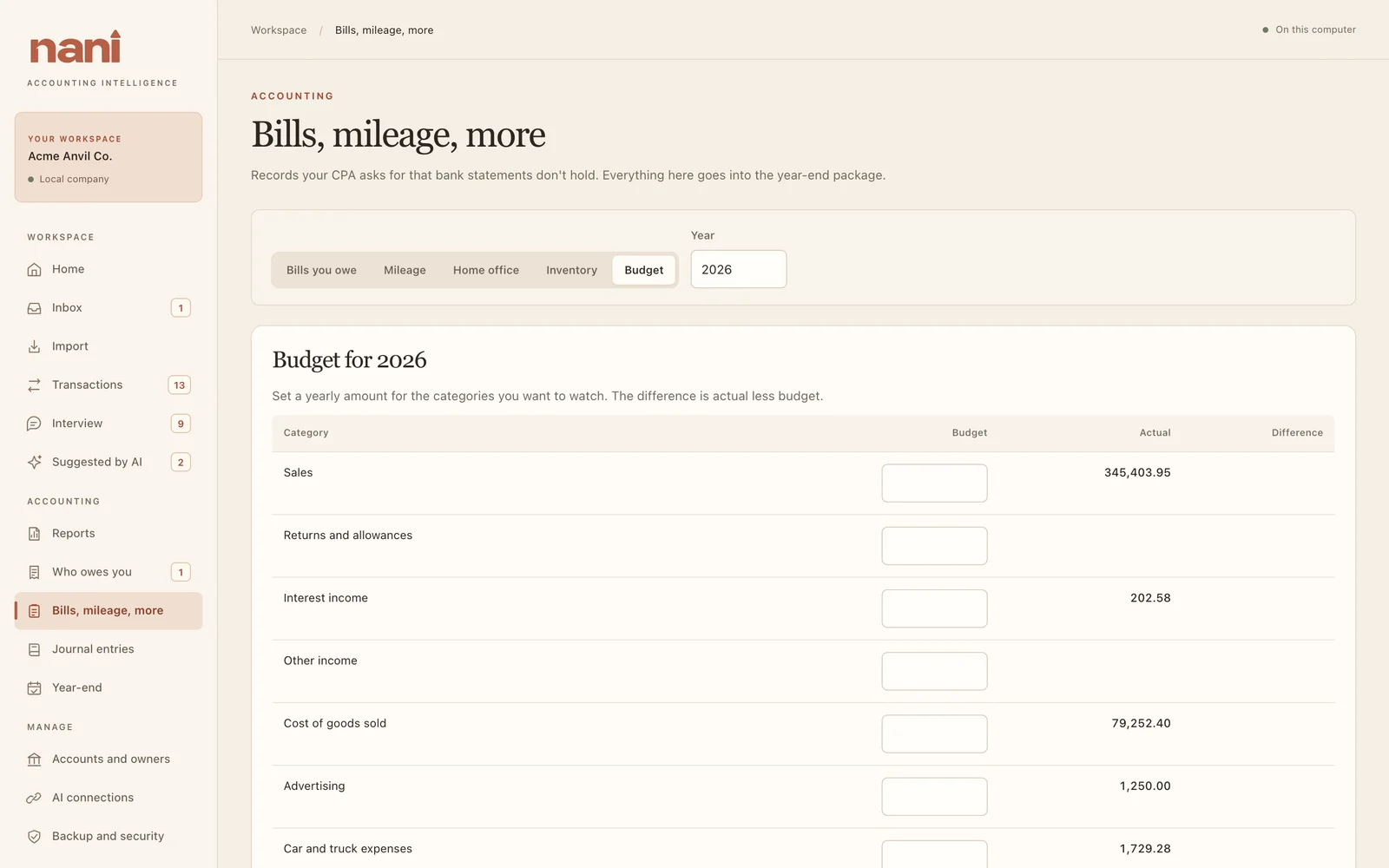Click the Accounts and owners bank icon

pos(34,759)
